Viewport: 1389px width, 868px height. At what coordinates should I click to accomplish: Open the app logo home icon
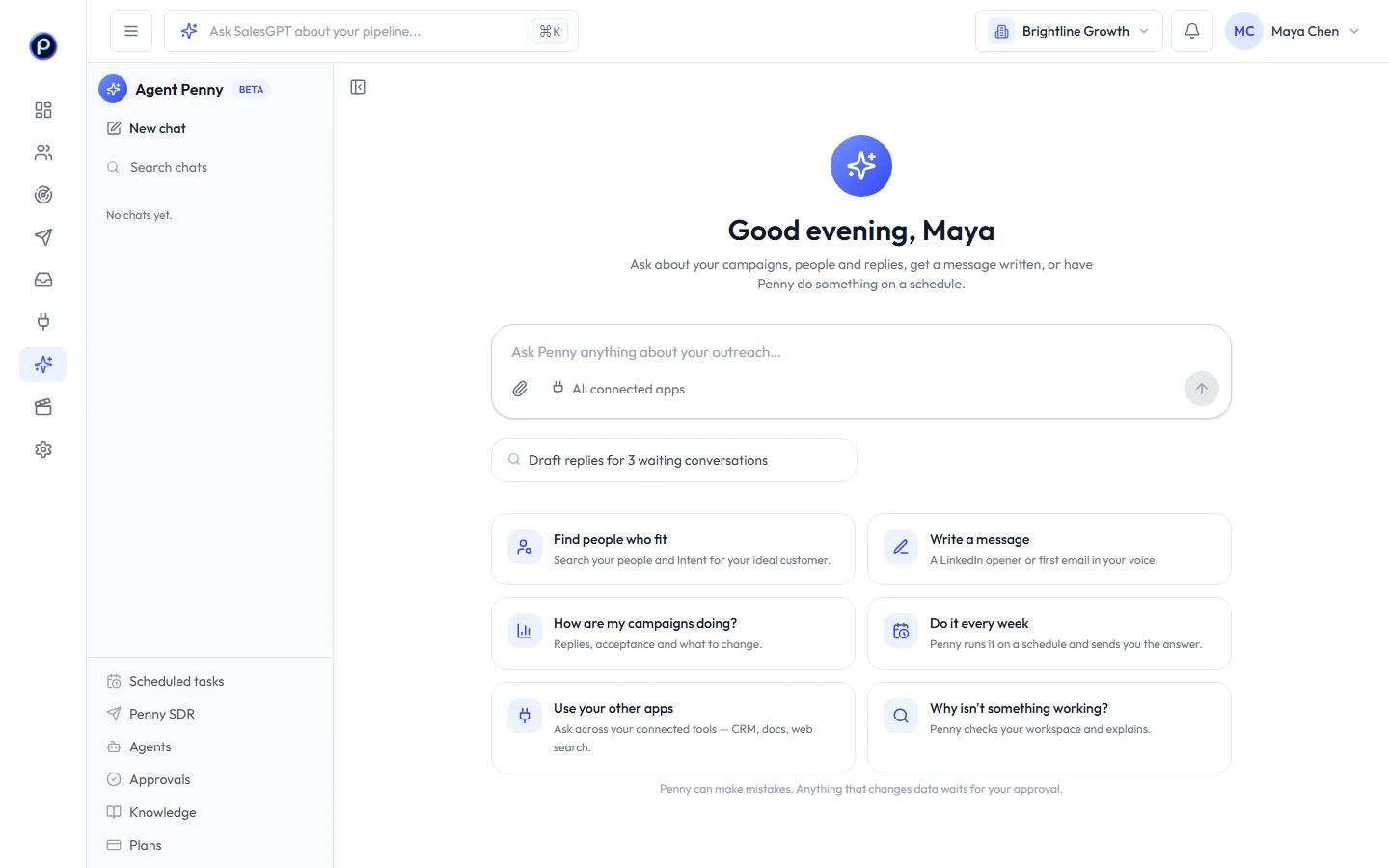(x=43, y=45)
